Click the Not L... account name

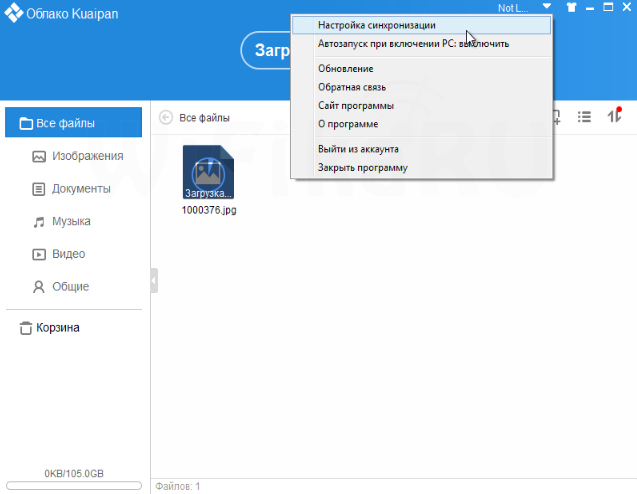point(512,8)
